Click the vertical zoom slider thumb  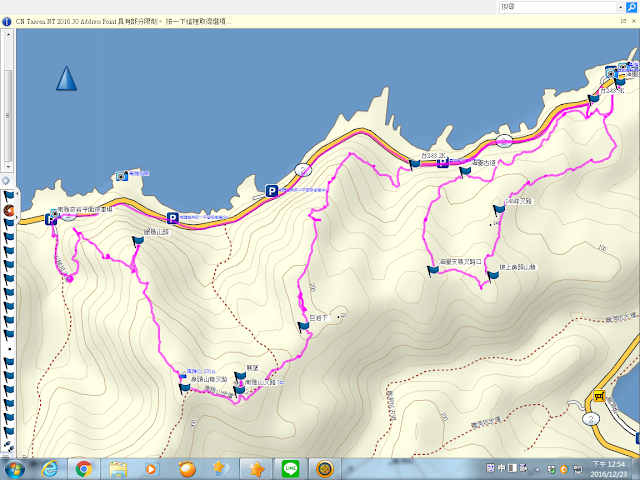tap(8, 116)
